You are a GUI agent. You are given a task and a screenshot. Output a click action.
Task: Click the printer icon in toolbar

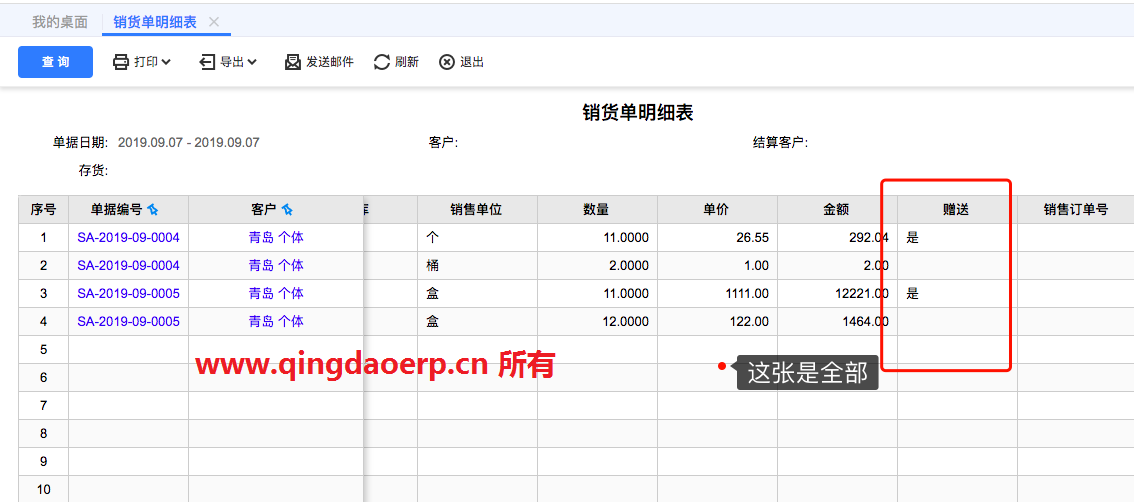coord(121,62)
